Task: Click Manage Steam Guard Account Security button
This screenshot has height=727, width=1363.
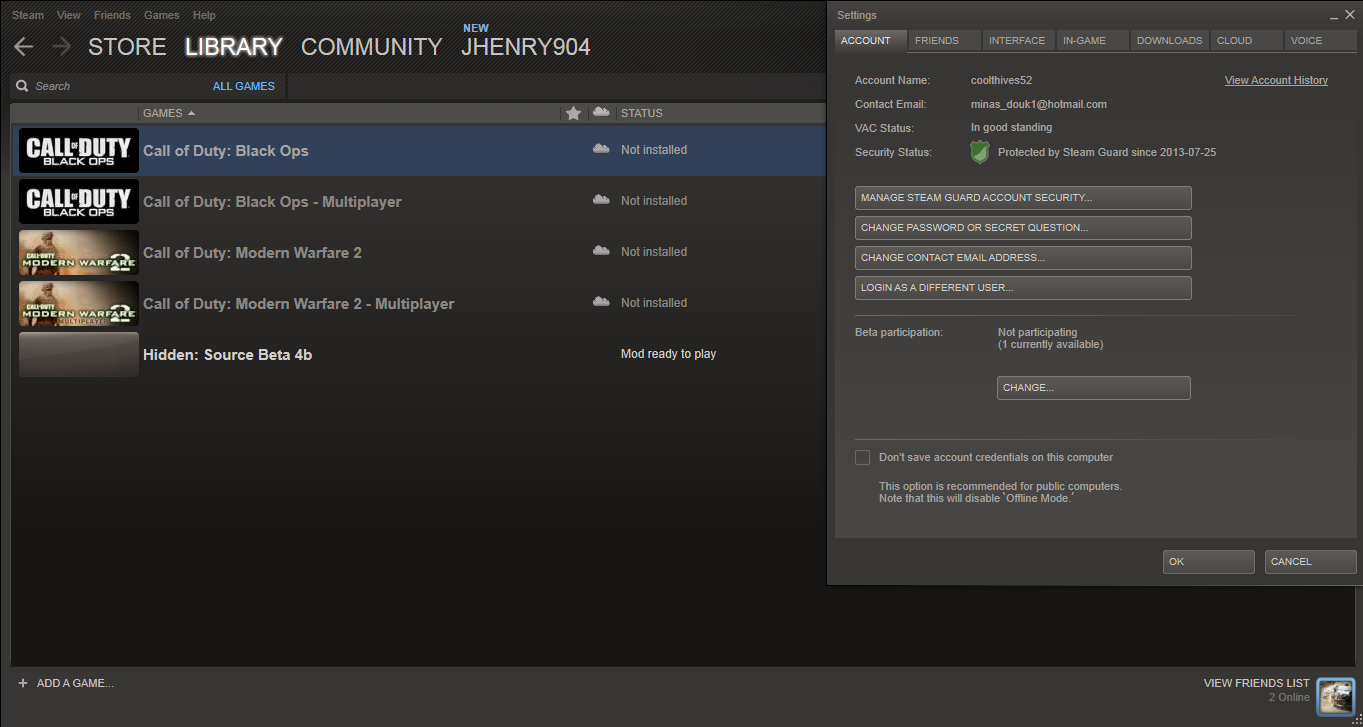Action: tap(1023, 198)
